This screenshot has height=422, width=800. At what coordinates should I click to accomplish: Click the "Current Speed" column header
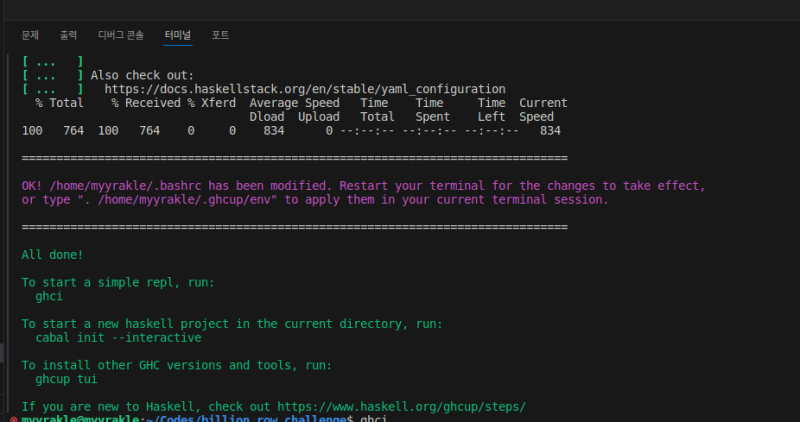coord(543,109)
